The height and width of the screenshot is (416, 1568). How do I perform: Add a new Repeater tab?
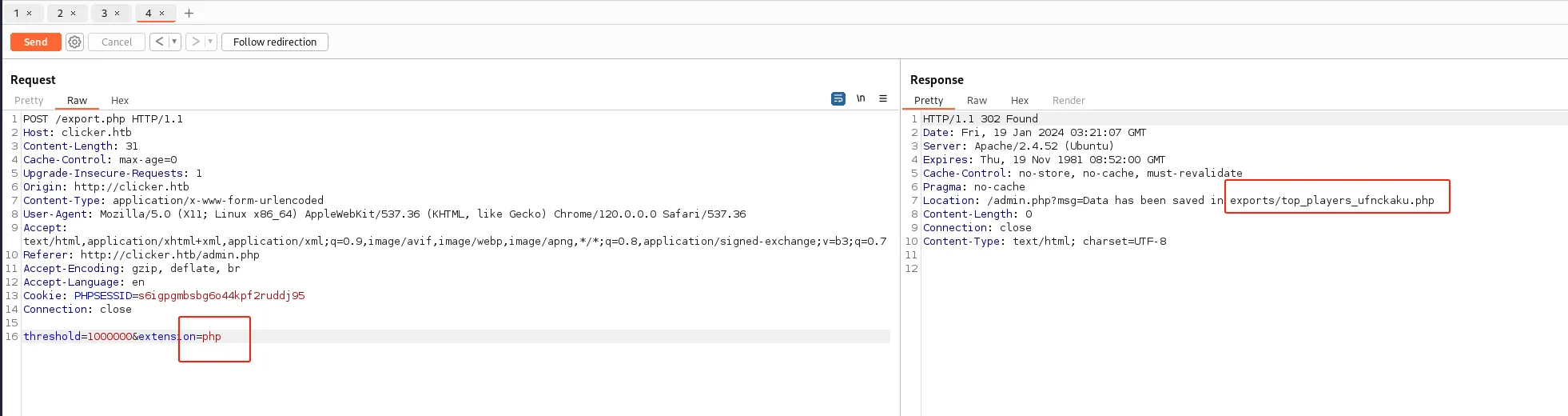click(x=189, y=13)
